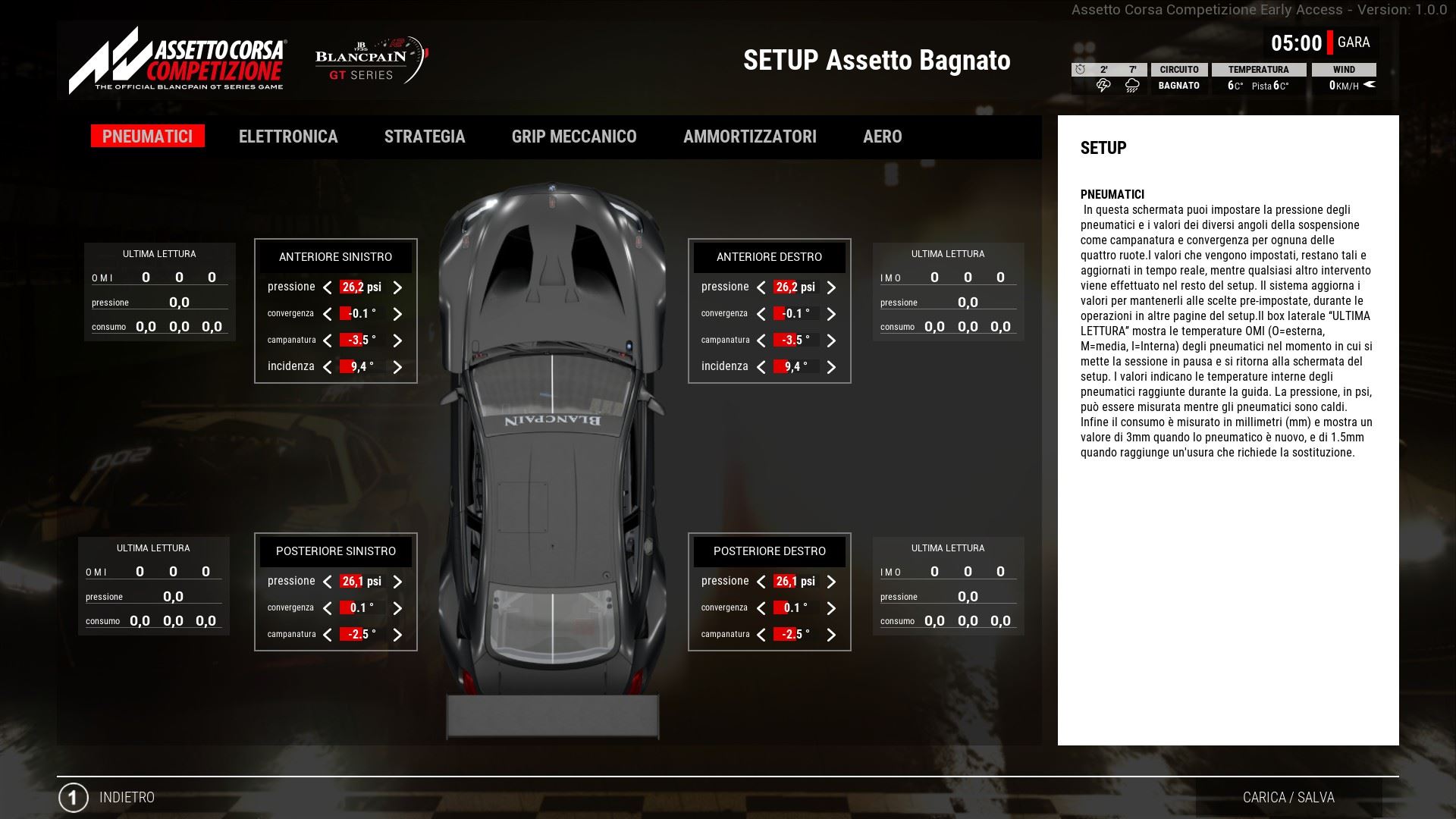Decrease front-right incidenza value
1456x819 pixels.
click(x=761, y=367)
